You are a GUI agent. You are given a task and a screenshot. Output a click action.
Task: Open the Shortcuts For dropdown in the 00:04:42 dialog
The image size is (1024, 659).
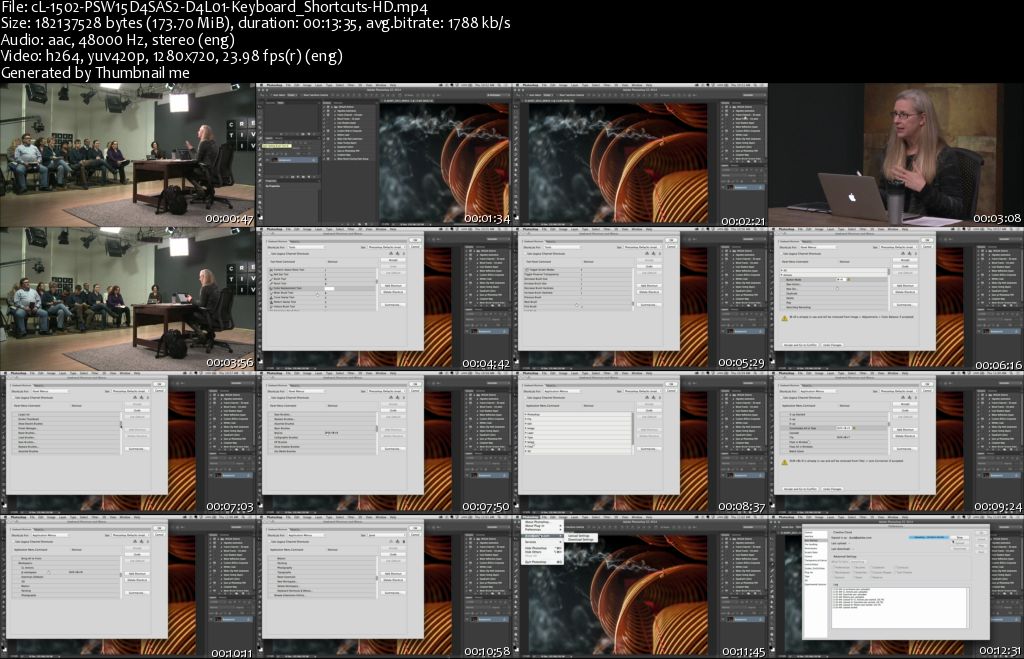305,246
